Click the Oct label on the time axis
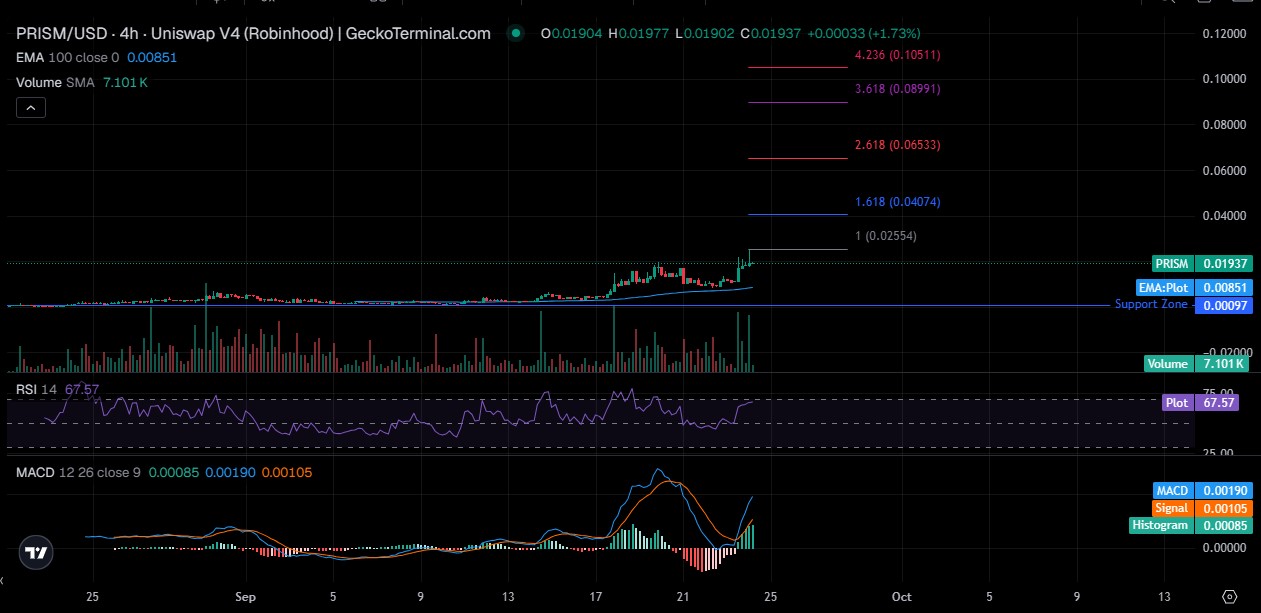Viewport: 1261px width, 613px height. (901, 597)
